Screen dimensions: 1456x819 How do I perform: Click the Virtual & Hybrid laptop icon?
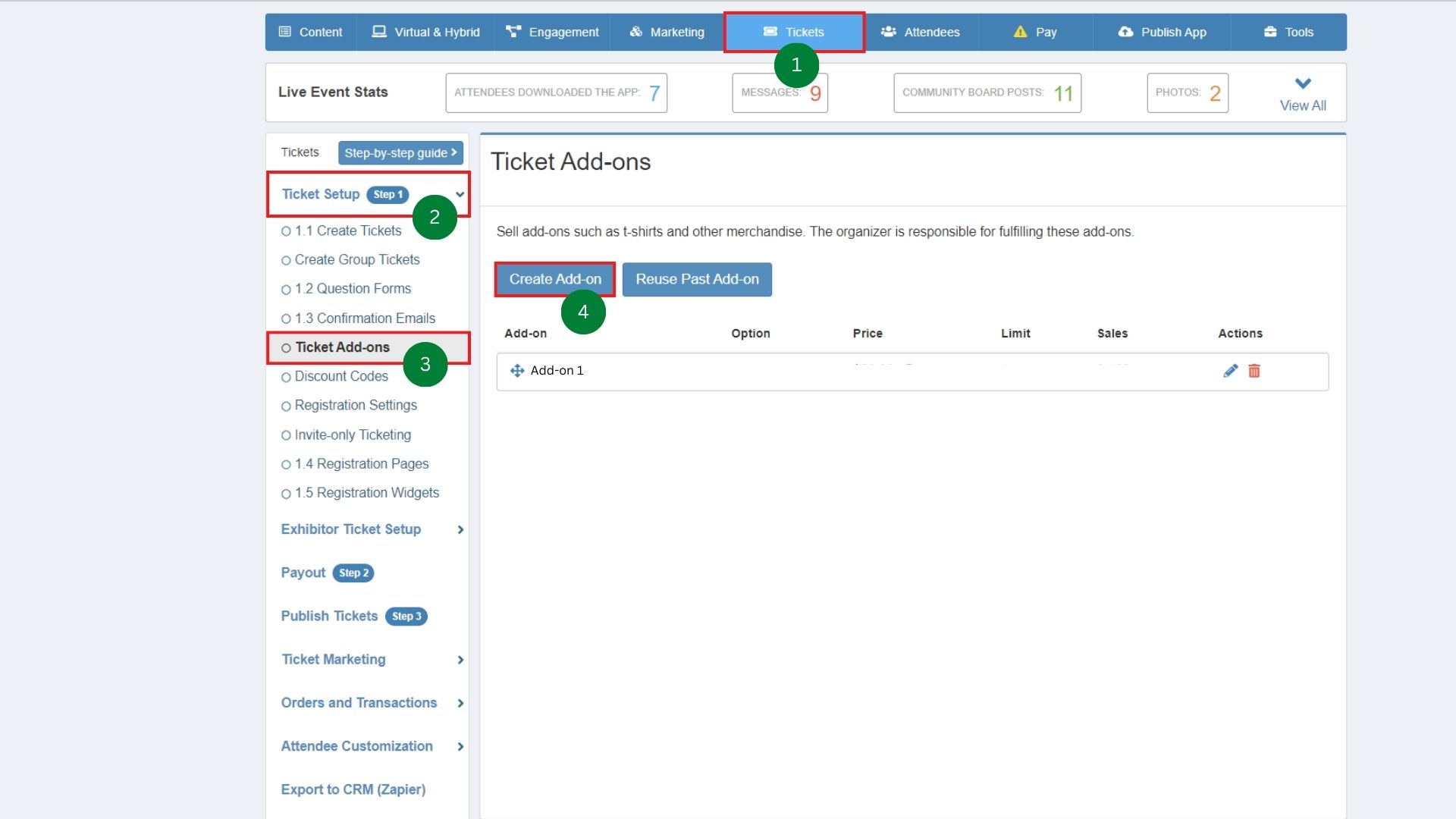click(378, 32)
